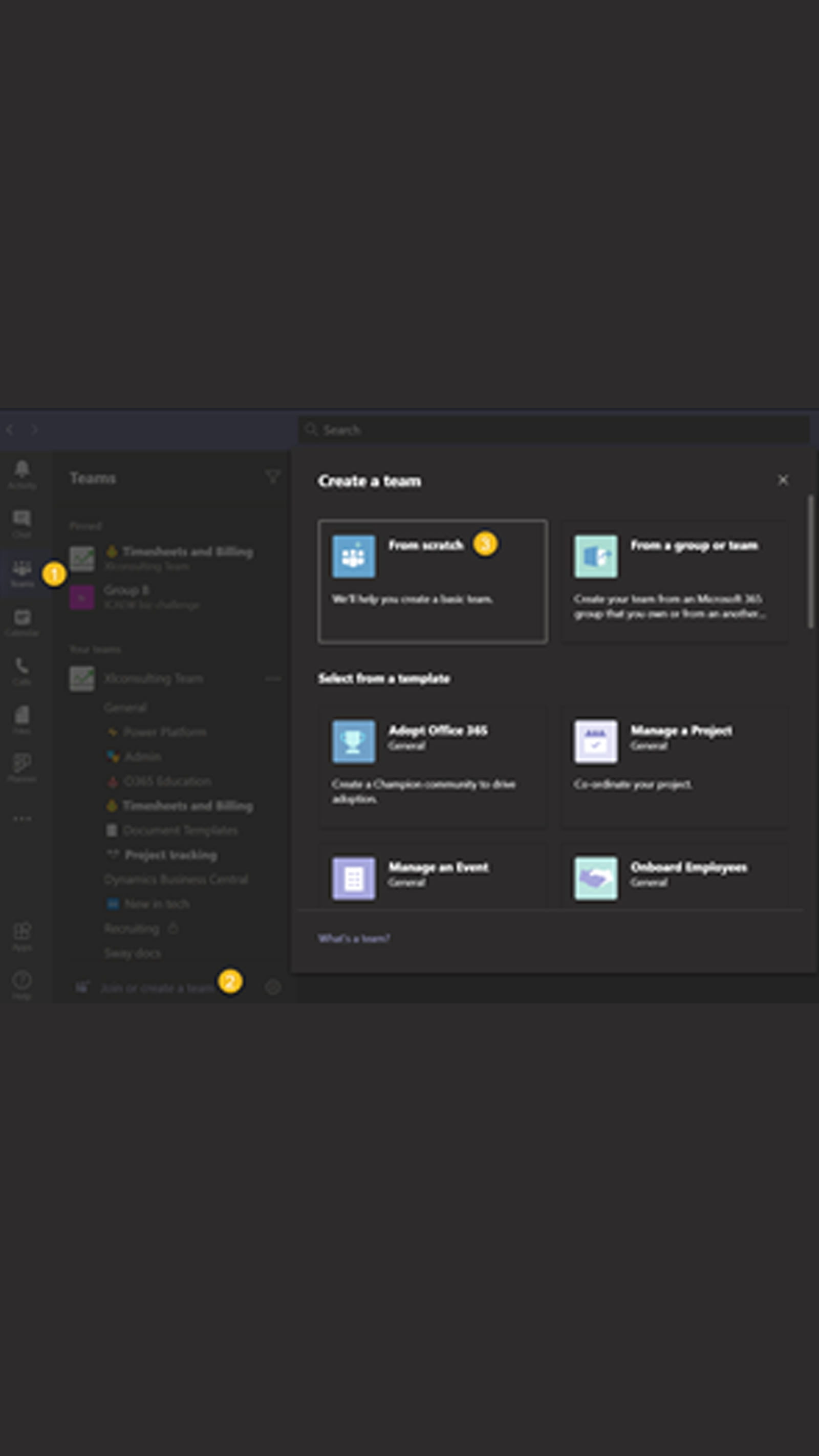
Task: Open the Activity bell icon
Action: (22, 473)
